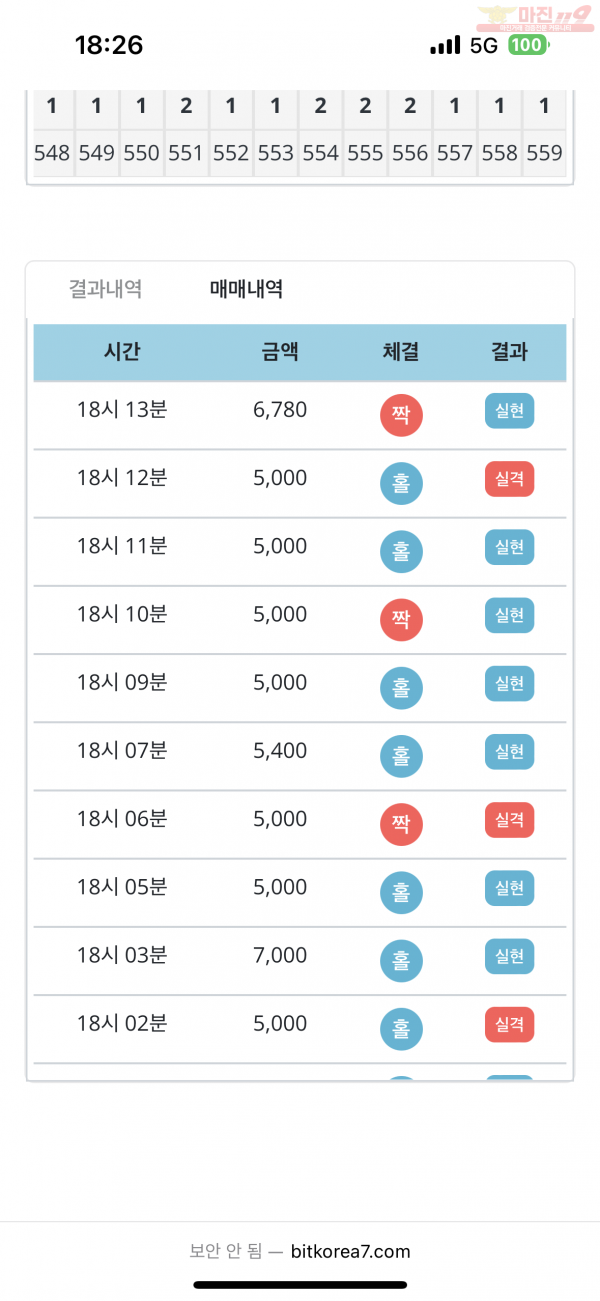Tap the 실격 result badge at 18시 02분

[509, 1024]
